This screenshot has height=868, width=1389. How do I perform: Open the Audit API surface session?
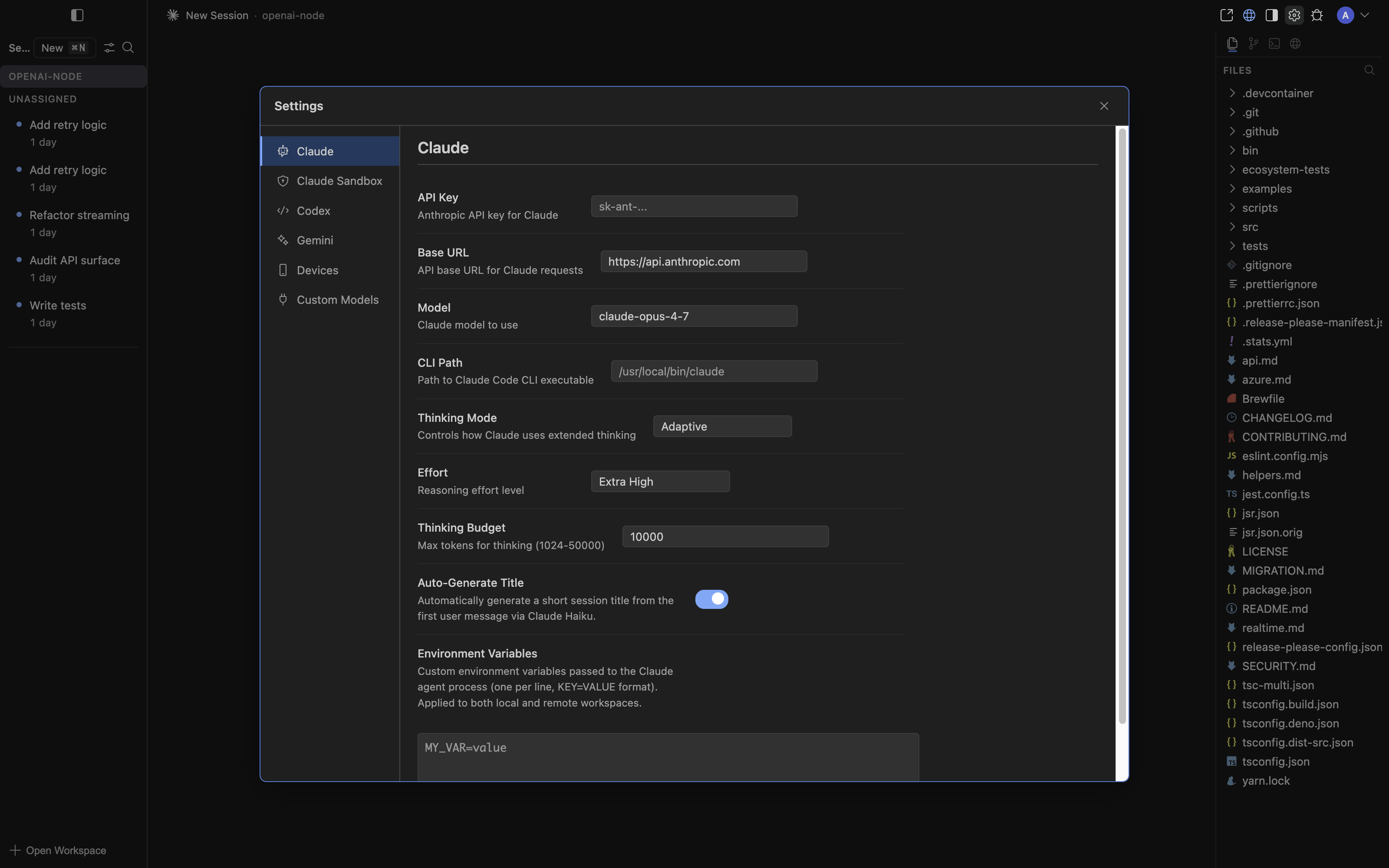[73, 268]
